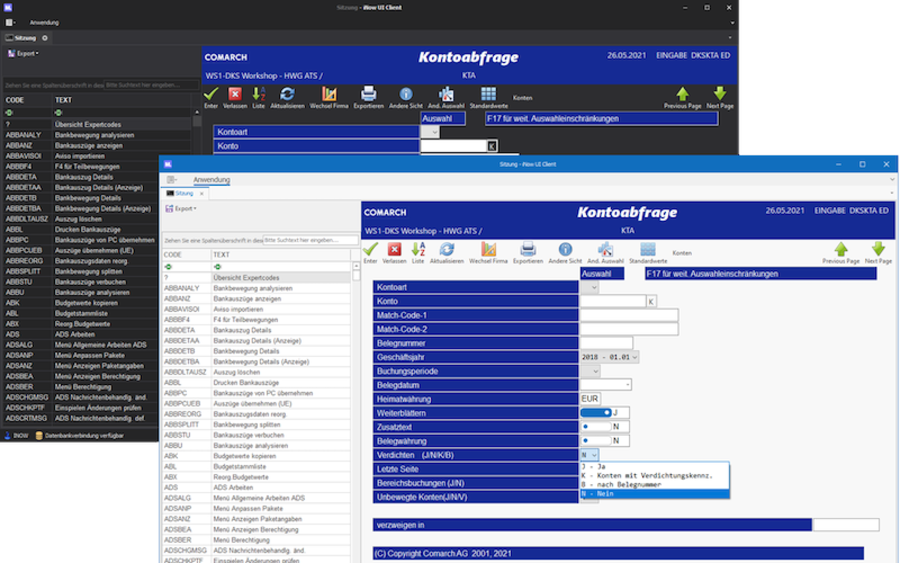Open the Geschäftsjahr dropdown

635,357
